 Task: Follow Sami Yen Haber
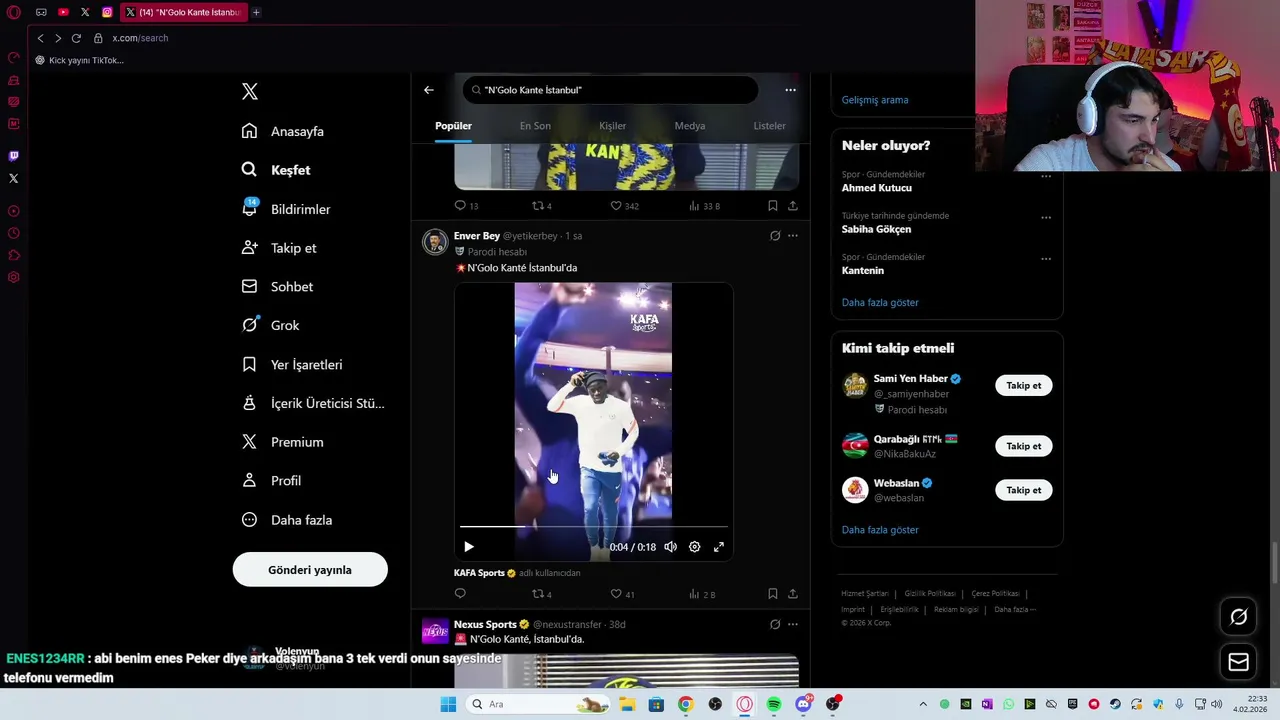(x=1023, y=386)
